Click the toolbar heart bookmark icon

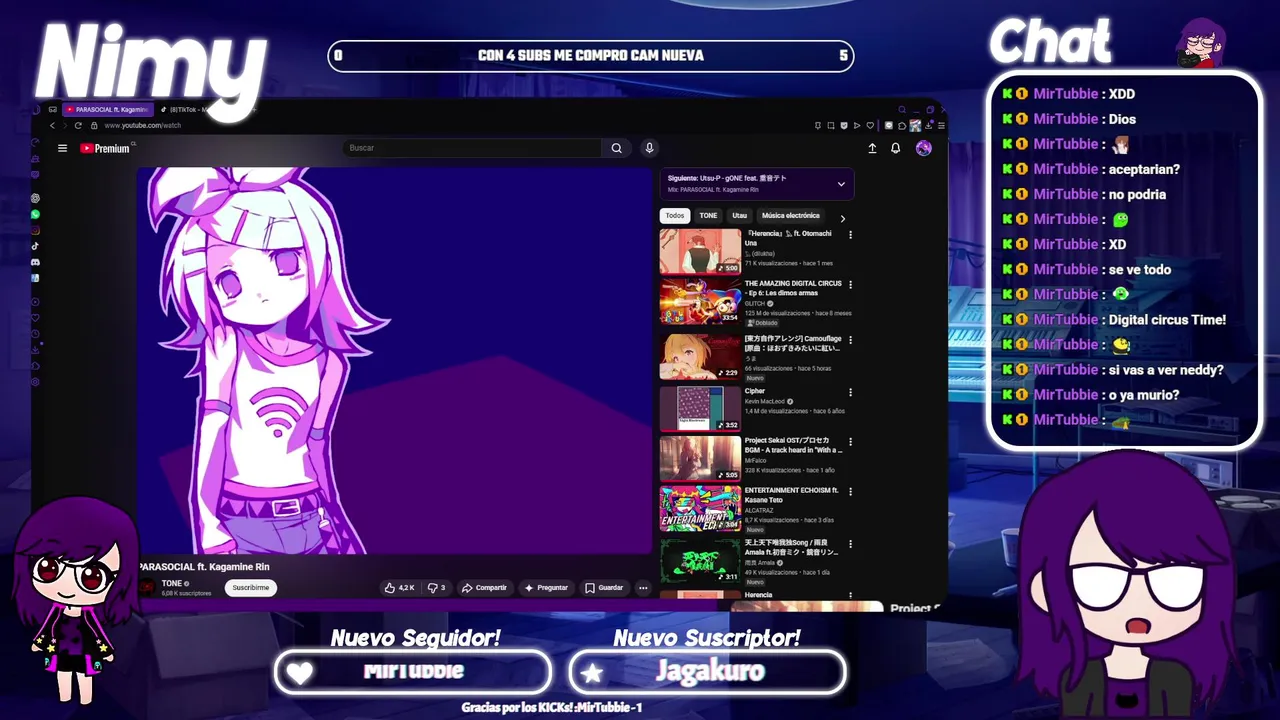870,126
